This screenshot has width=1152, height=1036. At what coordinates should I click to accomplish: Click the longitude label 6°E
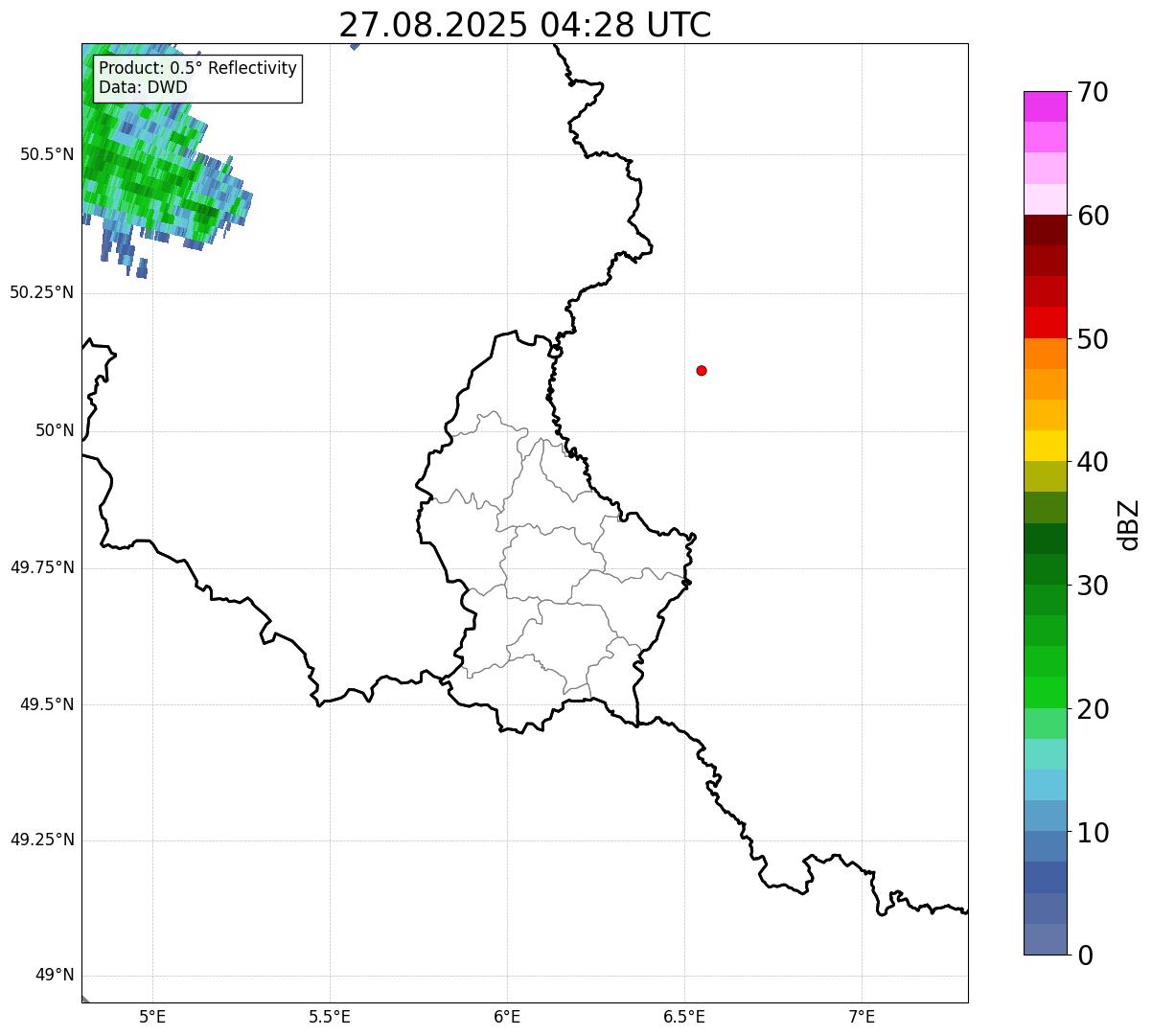tap(507, 1016)
